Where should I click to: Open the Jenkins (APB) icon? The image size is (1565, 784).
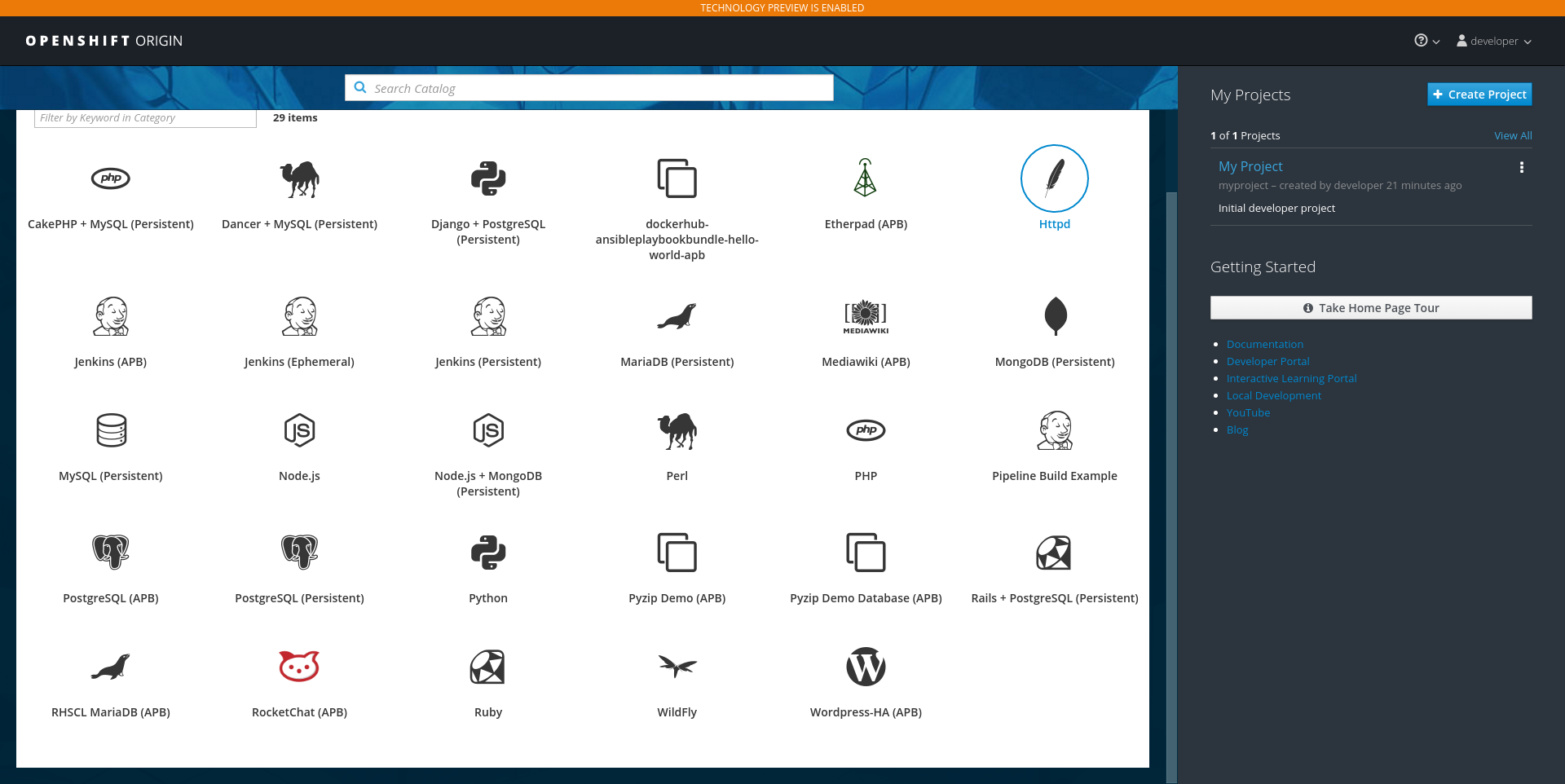click(x=111, y=316)
